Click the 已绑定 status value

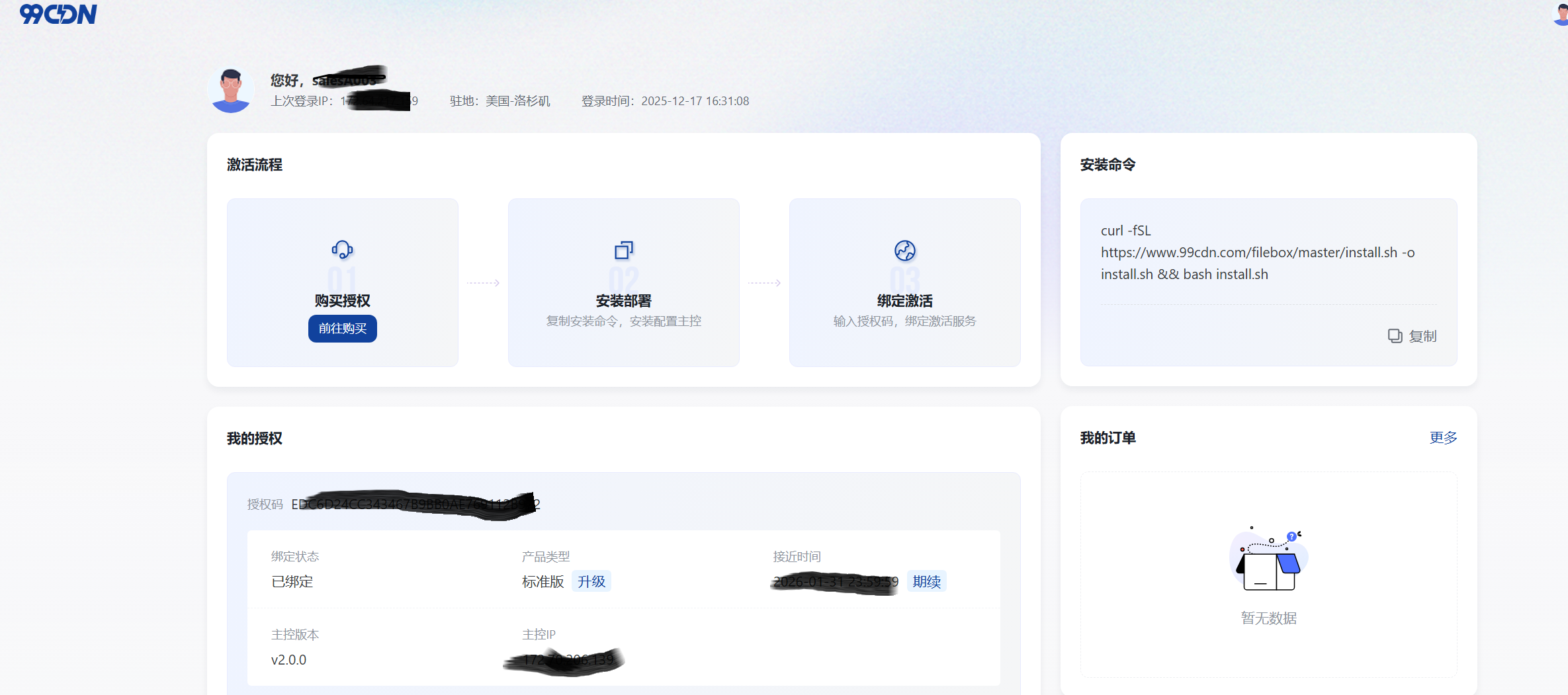pos(292,582)
